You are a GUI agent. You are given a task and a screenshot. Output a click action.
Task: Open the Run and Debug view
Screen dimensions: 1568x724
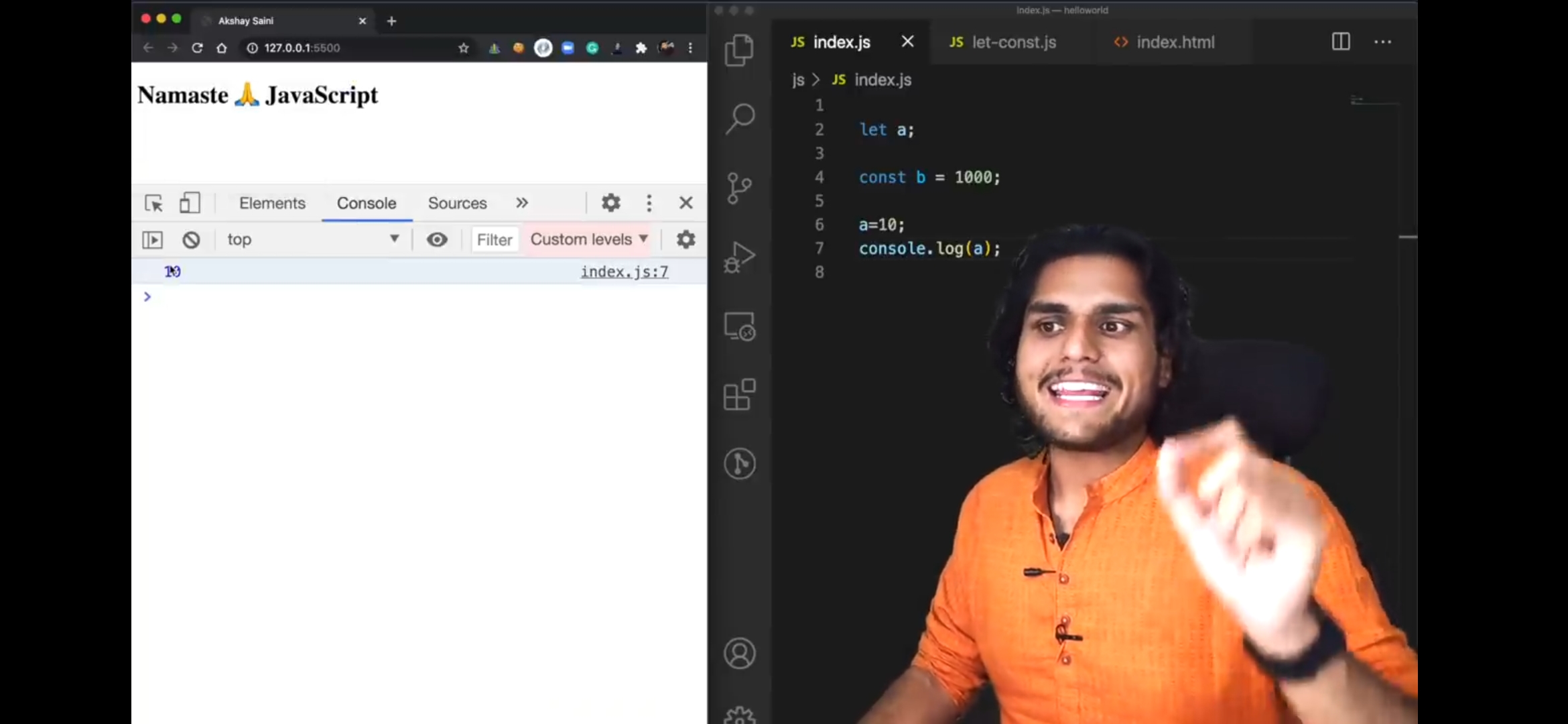pyautogui.click(x=740, y=257)
